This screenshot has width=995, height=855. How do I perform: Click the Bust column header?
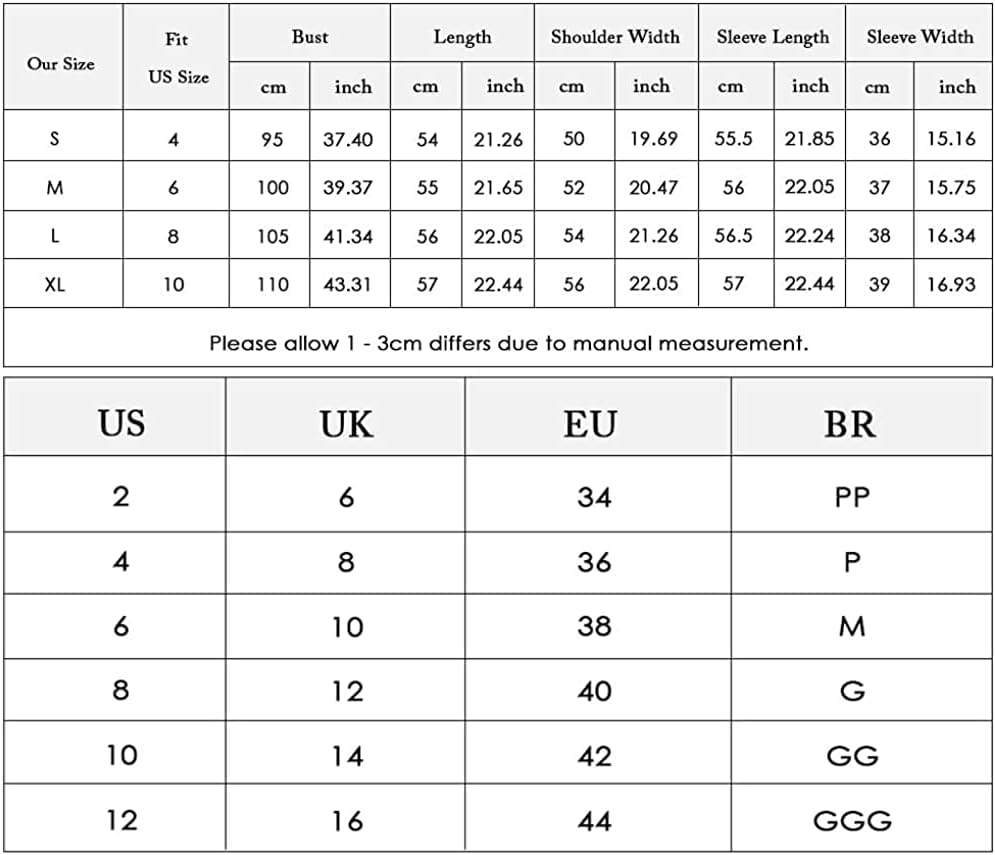tap(310, 37)
